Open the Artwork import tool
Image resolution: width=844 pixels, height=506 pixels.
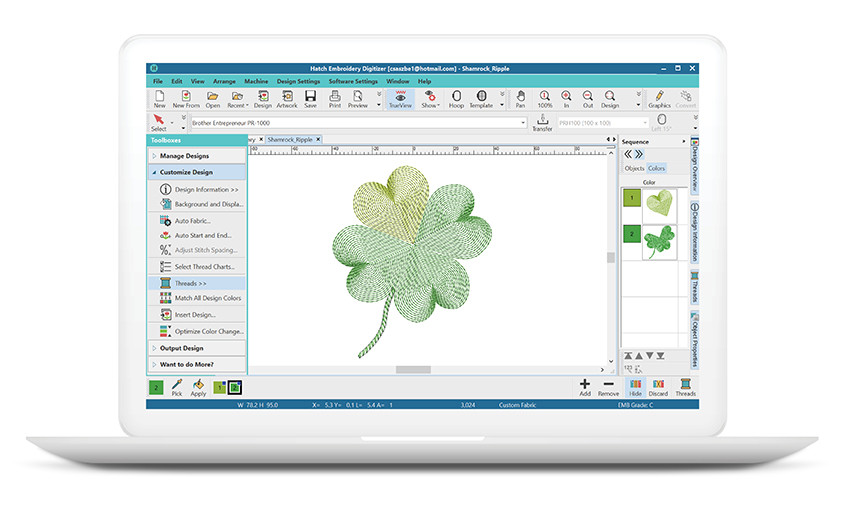[x=287, y=99]
